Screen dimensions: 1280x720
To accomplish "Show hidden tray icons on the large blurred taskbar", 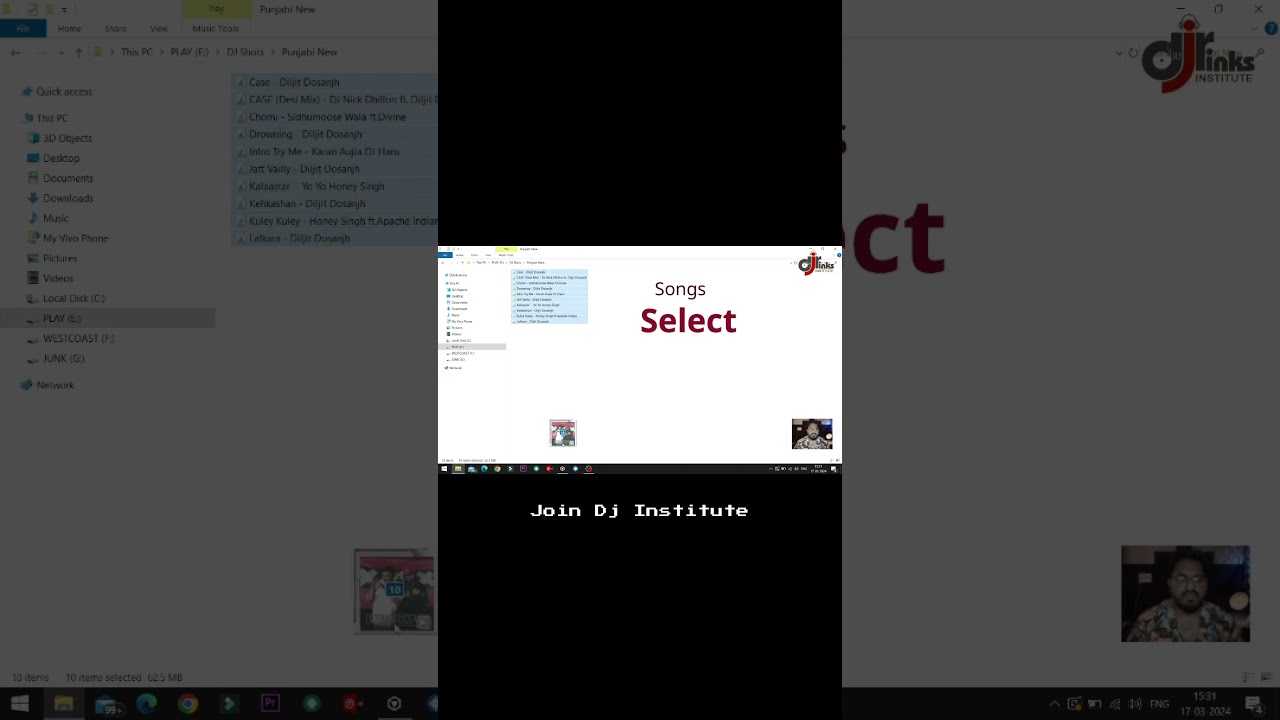I will [1054, 704].
